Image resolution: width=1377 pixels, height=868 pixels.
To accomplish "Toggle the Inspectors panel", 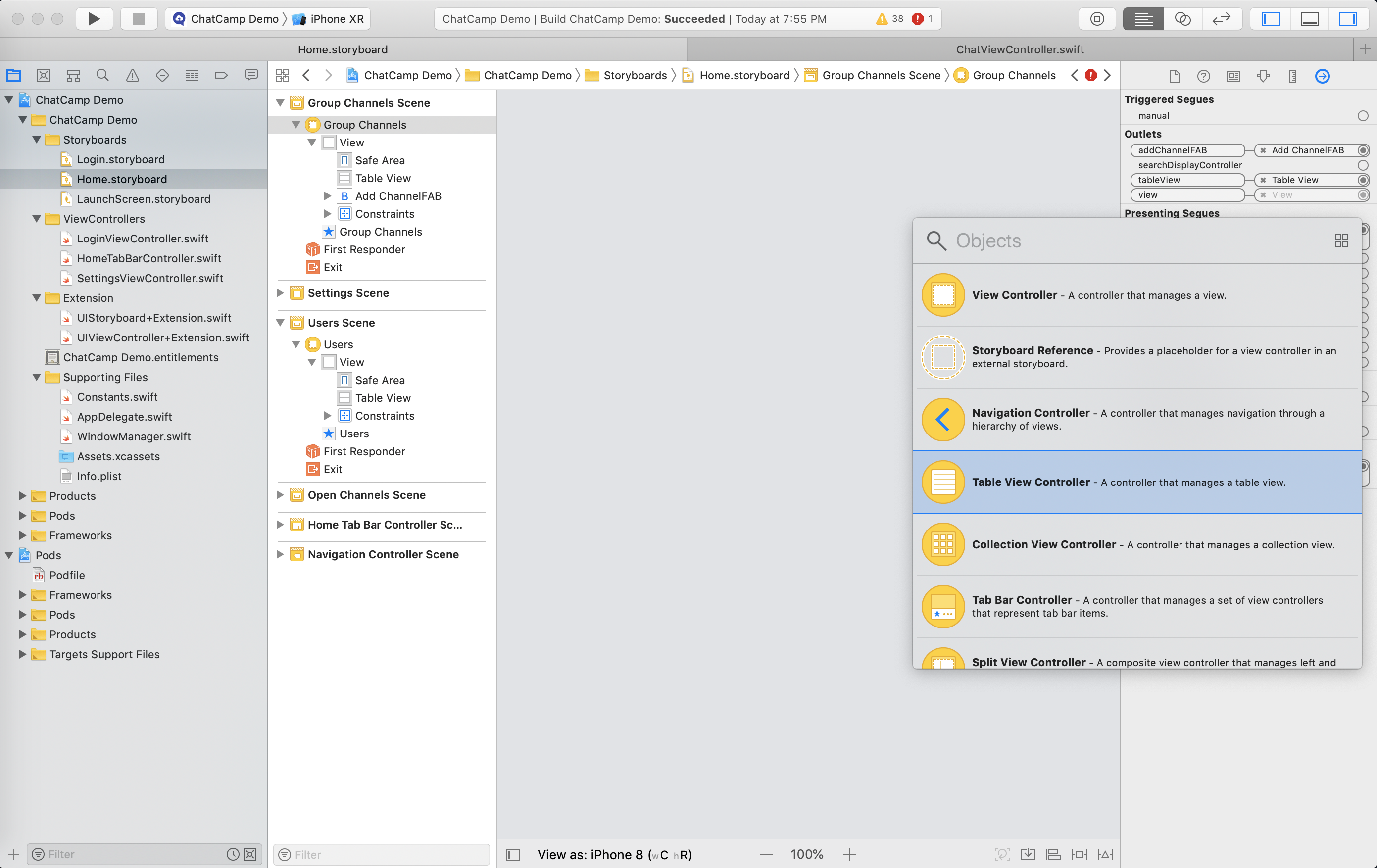I will point(1348,19).
